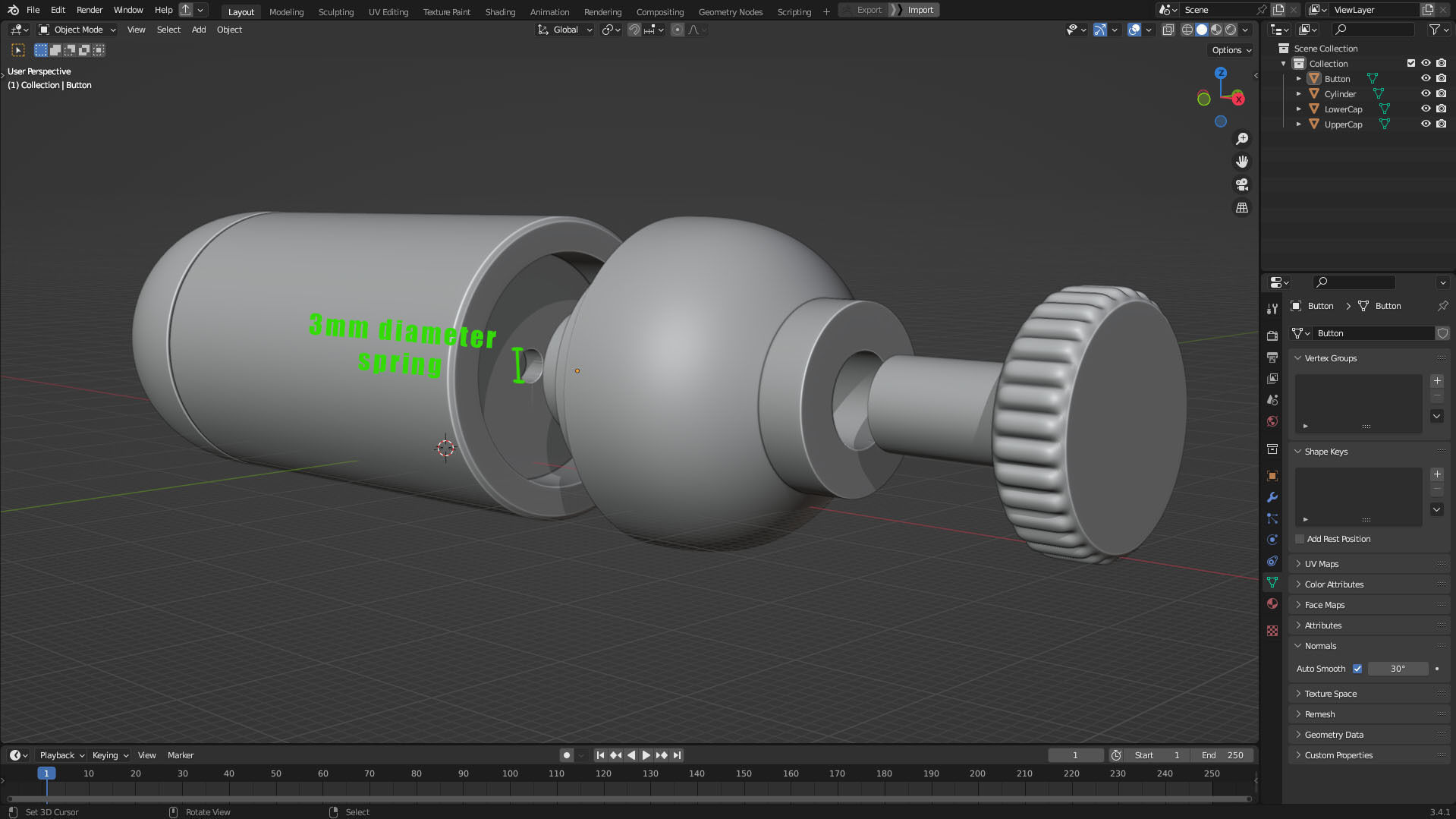The height and width of the screenshot is (819, 1456).
Task: Uncheck the Auto Smooth checkbox
Action: [1357, 669]
